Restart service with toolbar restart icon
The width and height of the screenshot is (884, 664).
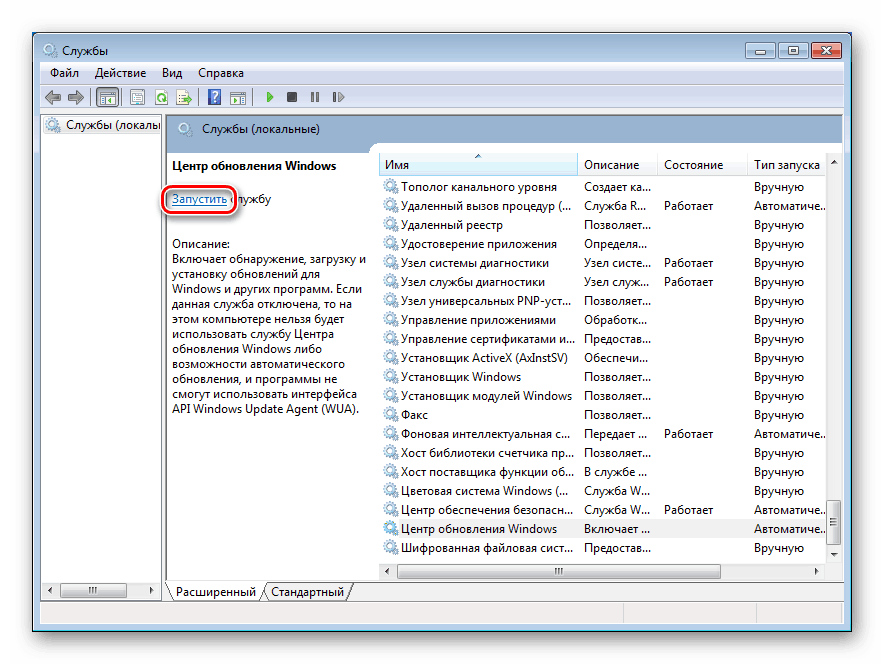[x=338, y=98]
